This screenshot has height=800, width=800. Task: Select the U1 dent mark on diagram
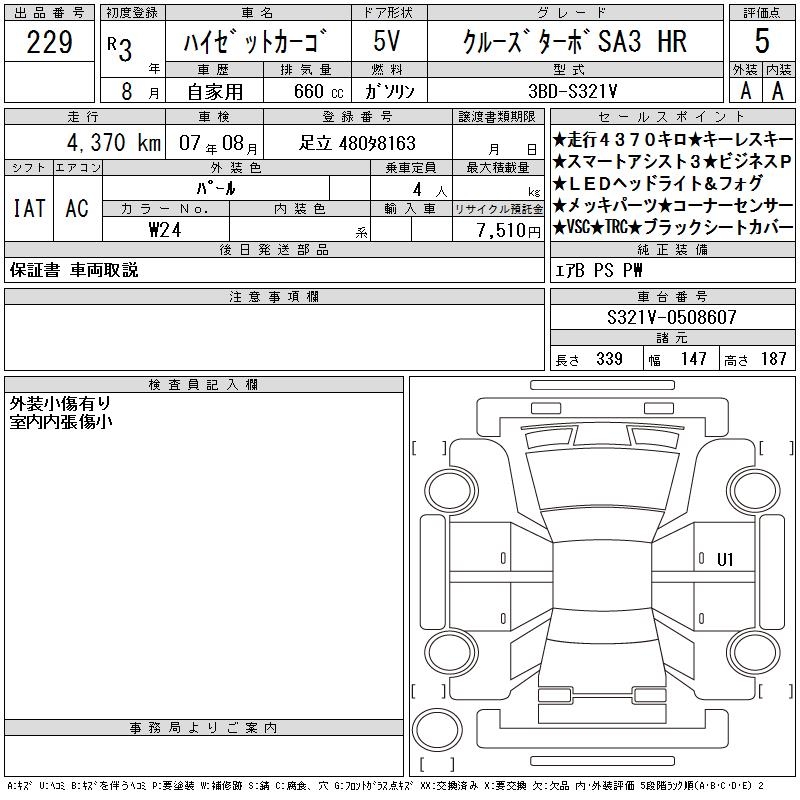point(724,560)
